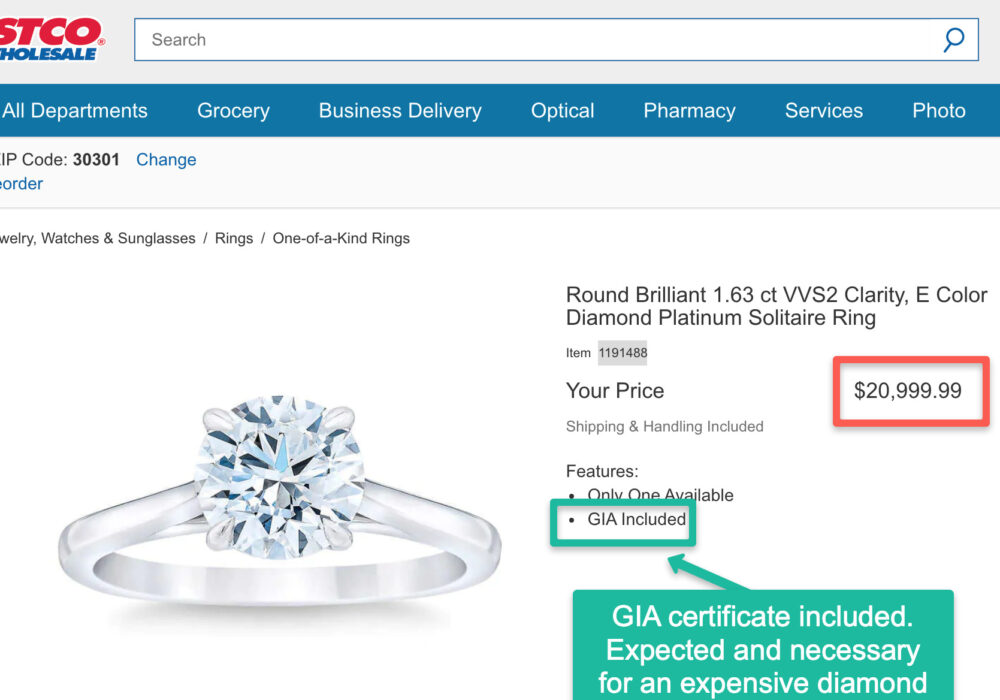Click the Costco Wholesale logo

click(x=50, y=39)
